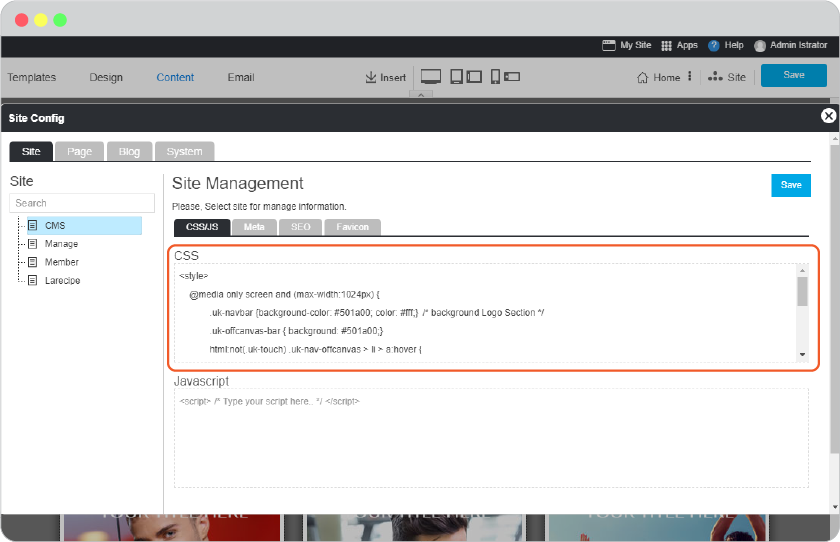Click the Insert label in toolbar

click(393, 78)
